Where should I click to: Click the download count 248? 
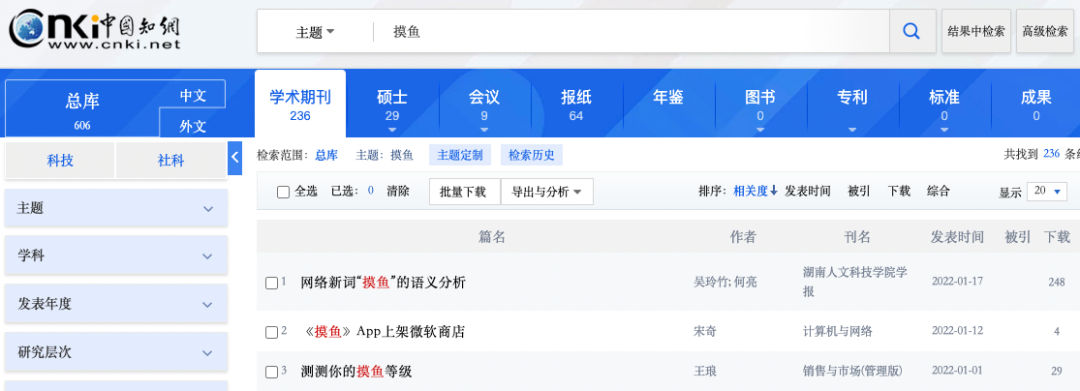[x=1057, y=282]
